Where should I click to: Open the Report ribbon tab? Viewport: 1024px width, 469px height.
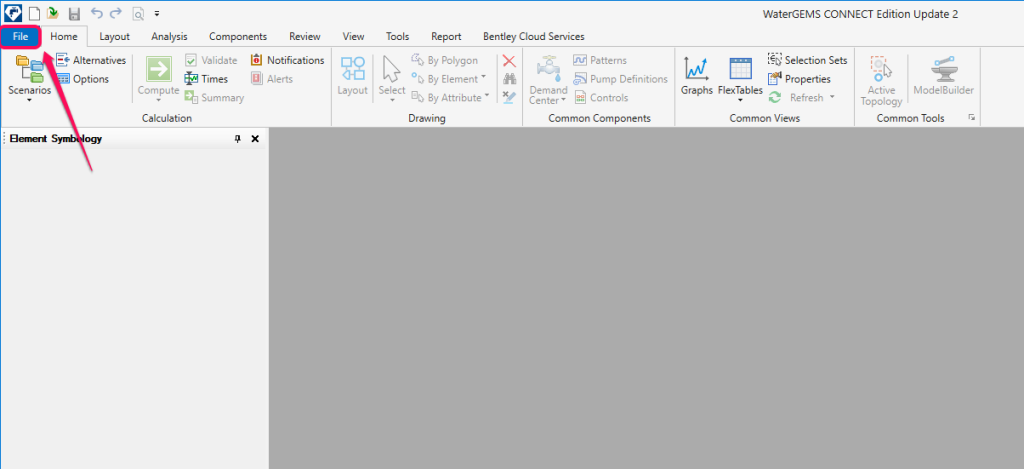[446, 37]
